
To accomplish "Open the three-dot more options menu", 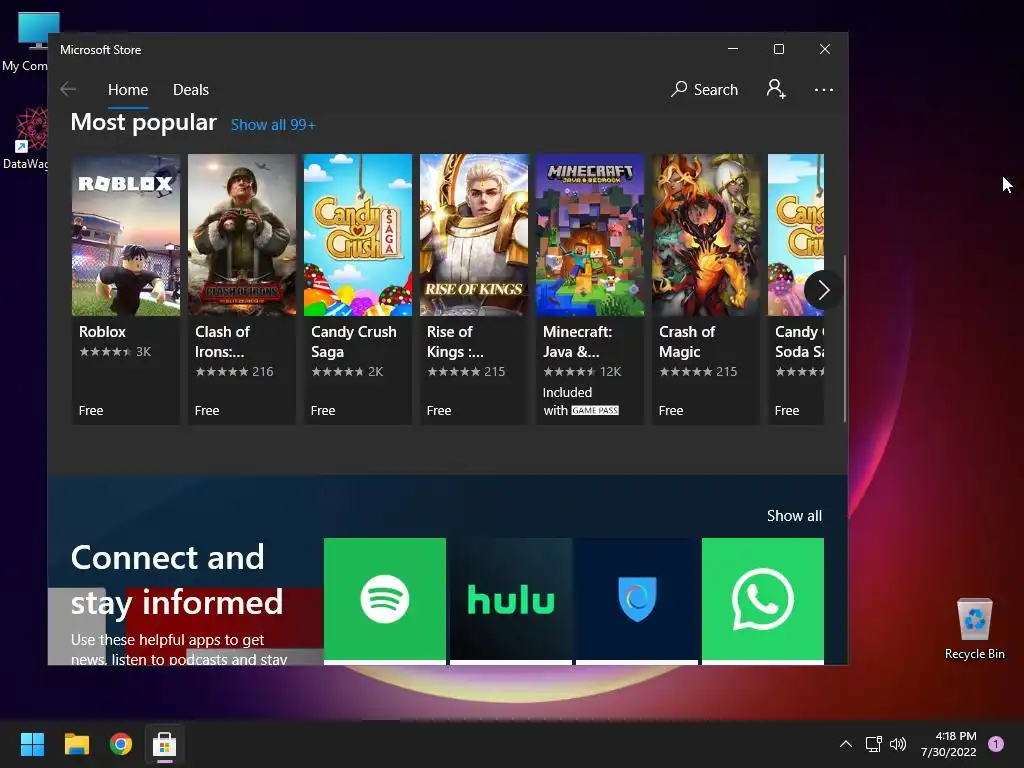I will [x=824, y=89].
